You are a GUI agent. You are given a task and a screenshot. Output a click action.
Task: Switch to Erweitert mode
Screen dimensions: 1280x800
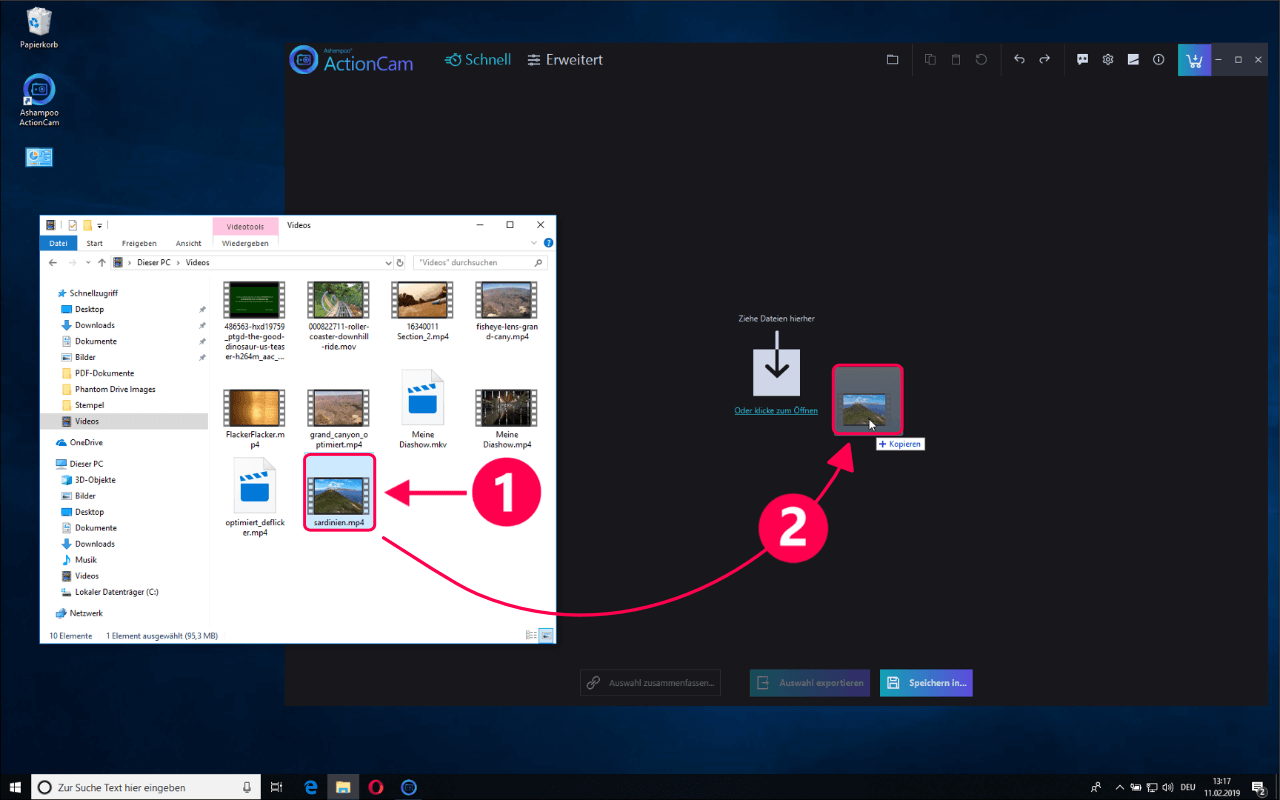[565, 60]
